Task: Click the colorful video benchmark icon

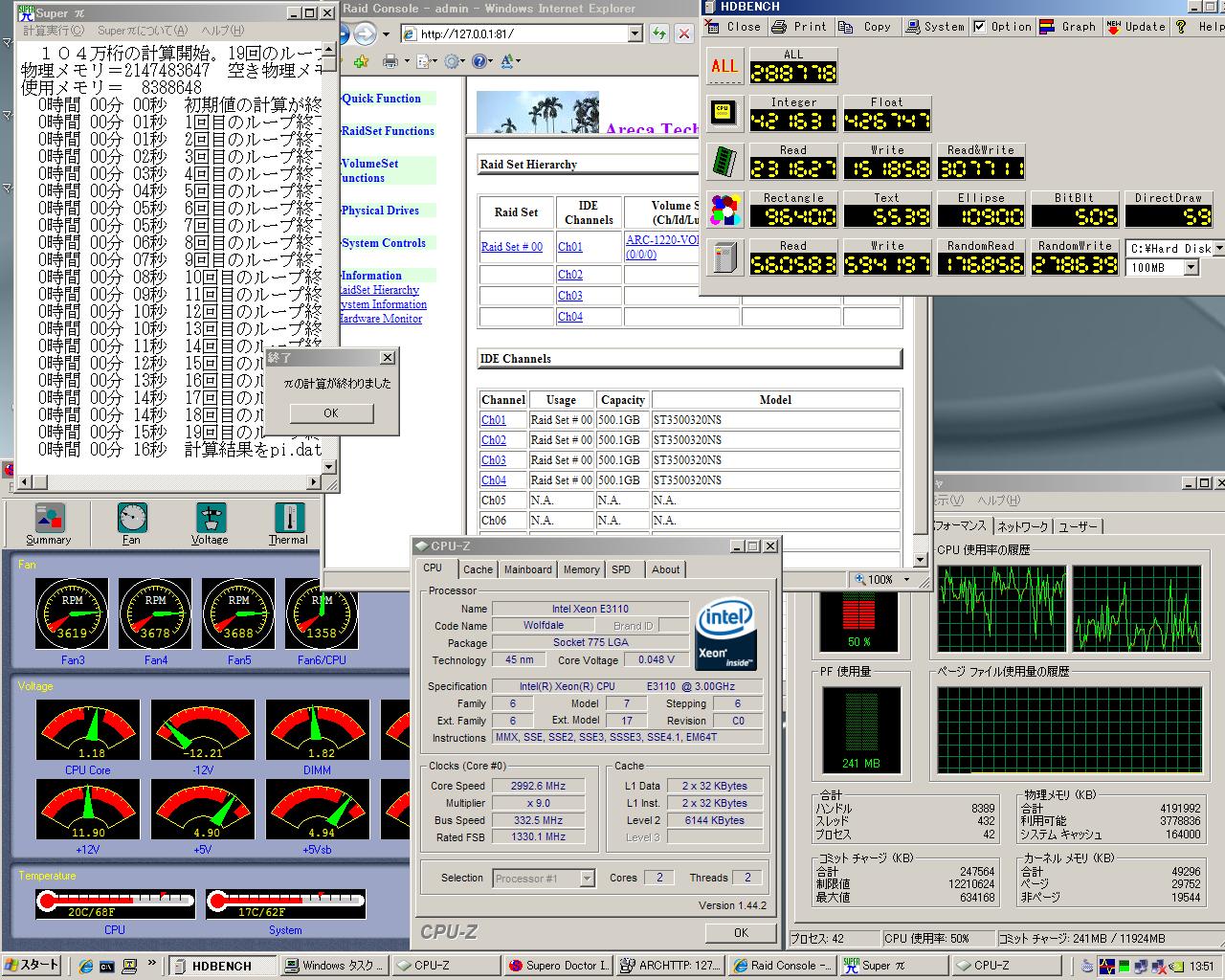Action: click(x=724, y=210)
